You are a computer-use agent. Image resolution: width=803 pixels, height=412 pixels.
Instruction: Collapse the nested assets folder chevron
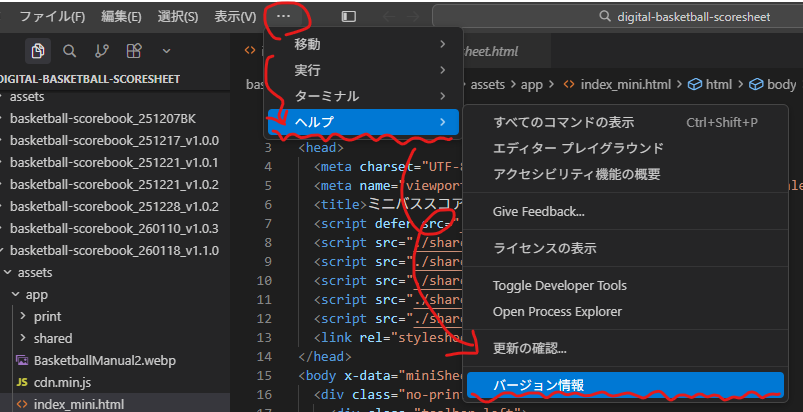pyautogui.click(x=7, y=273)
